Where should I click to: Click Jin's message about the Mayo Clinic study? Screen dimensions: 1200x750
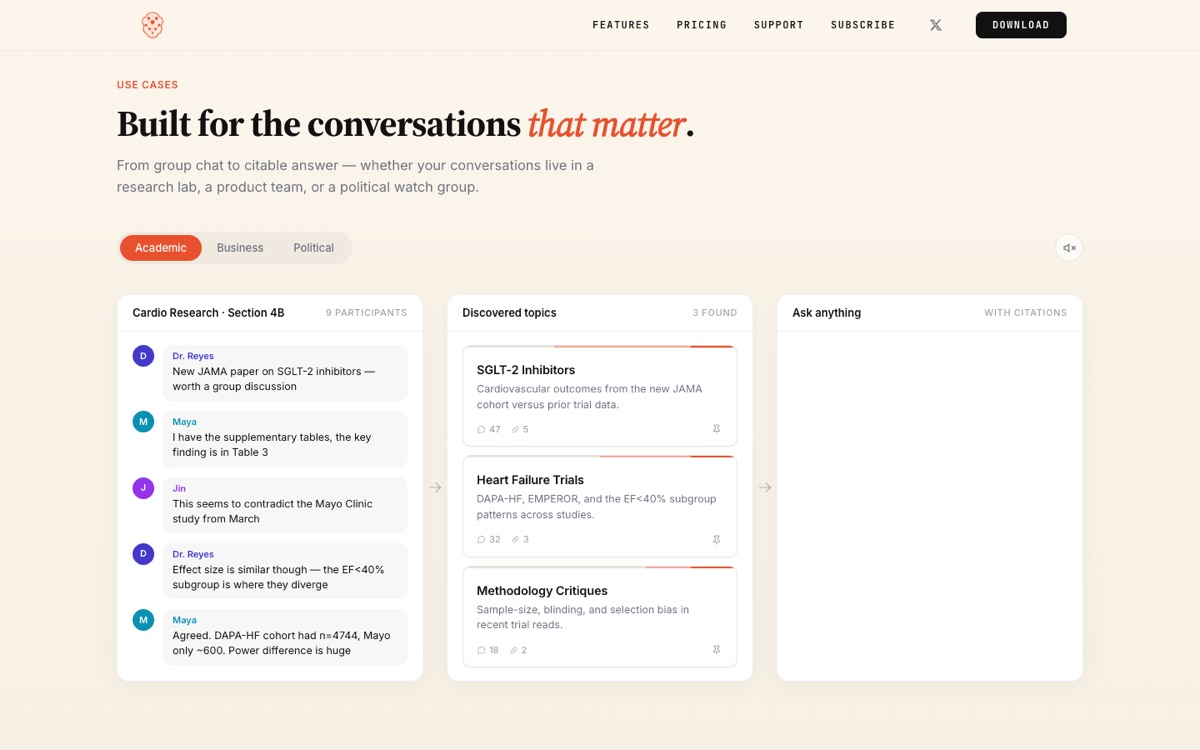(x=285, y=505)
